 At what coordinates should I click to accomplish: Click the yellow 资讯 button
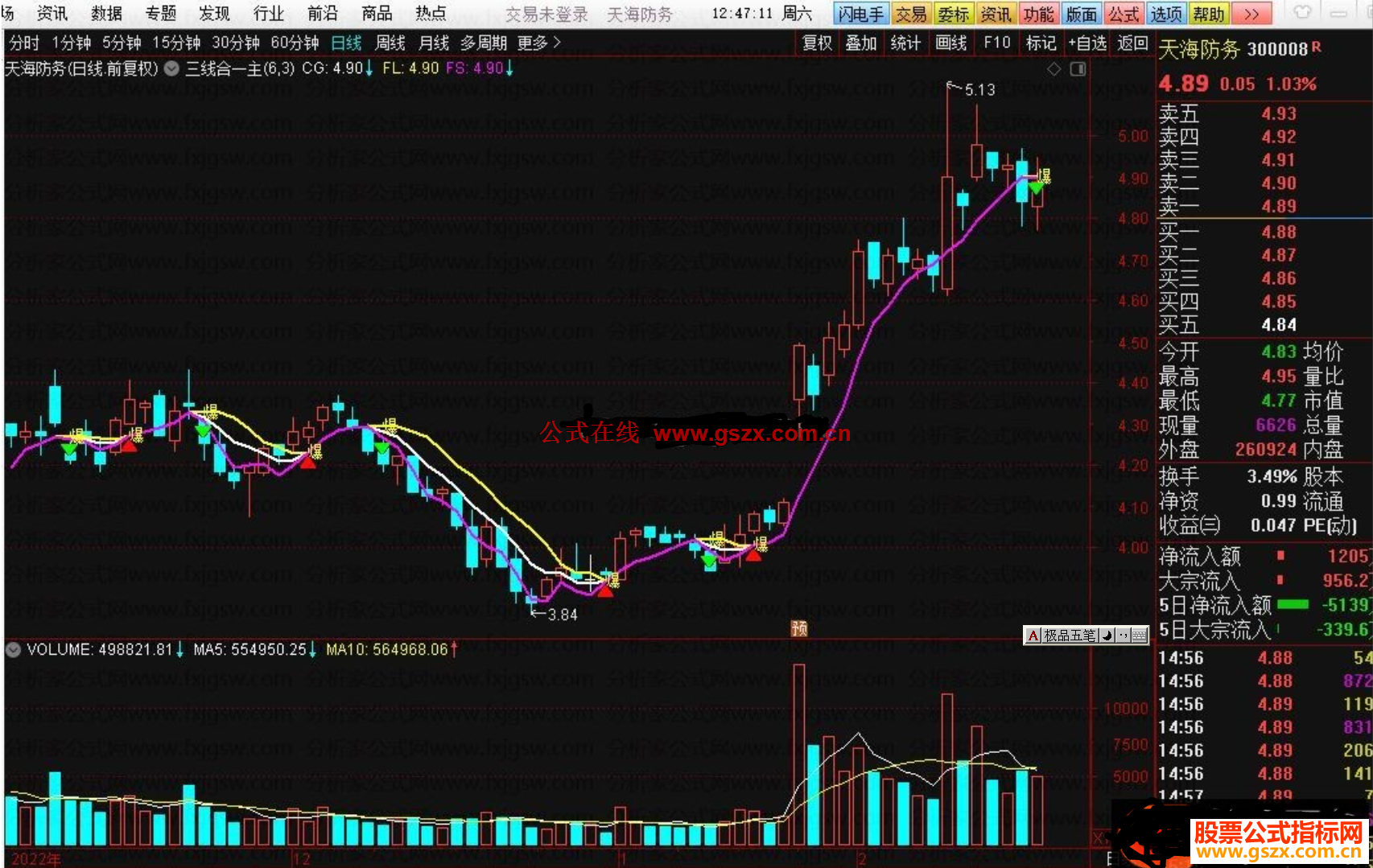click(x=996, y=14)
